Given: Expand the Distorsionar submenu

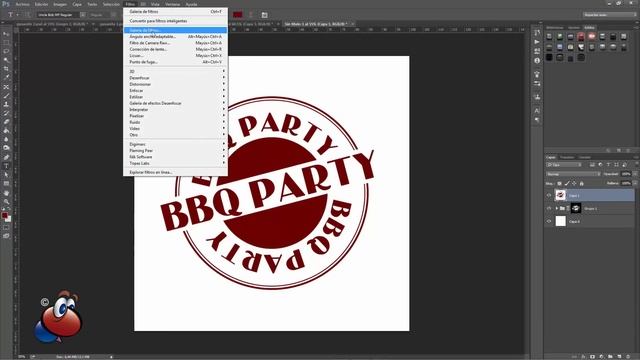Looking at the screenshot, I should (176, 84).
